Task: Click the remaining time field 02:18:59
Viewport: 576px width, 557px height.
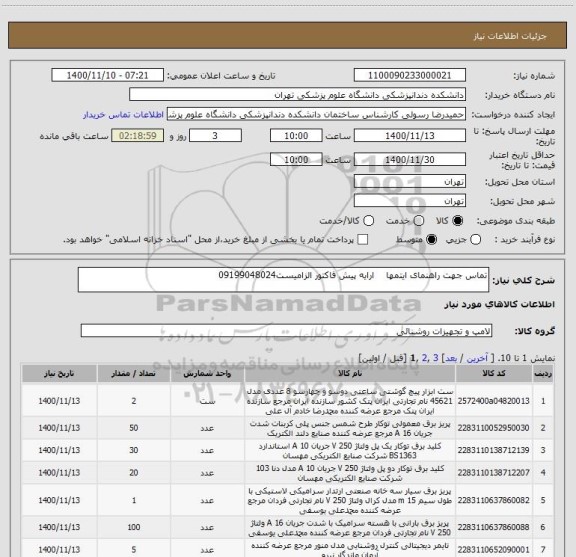Action: pyautogui.click(x=138, y=136)
